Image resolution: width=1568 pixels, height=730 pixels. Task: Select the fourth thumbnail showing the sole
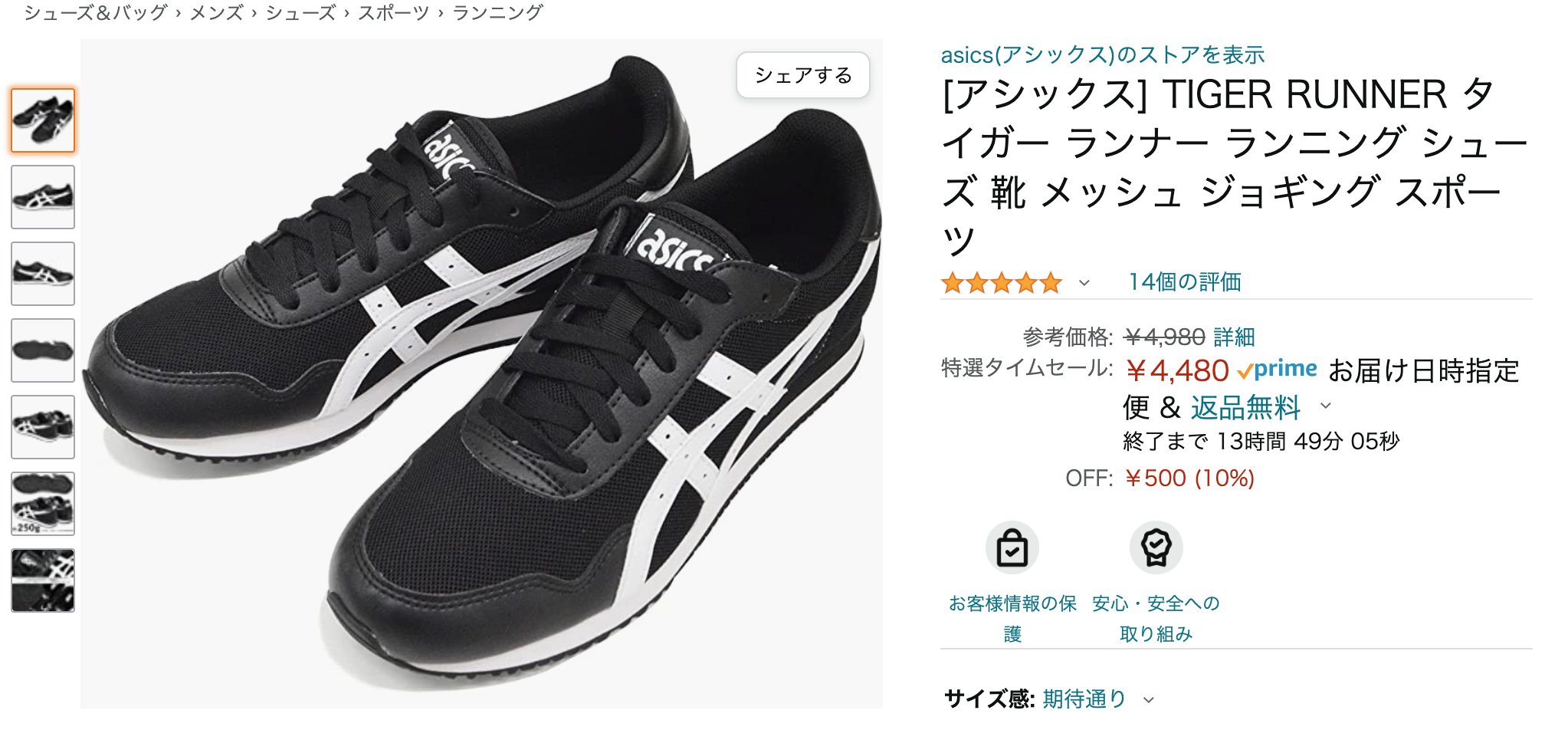[x=43, y=350]
